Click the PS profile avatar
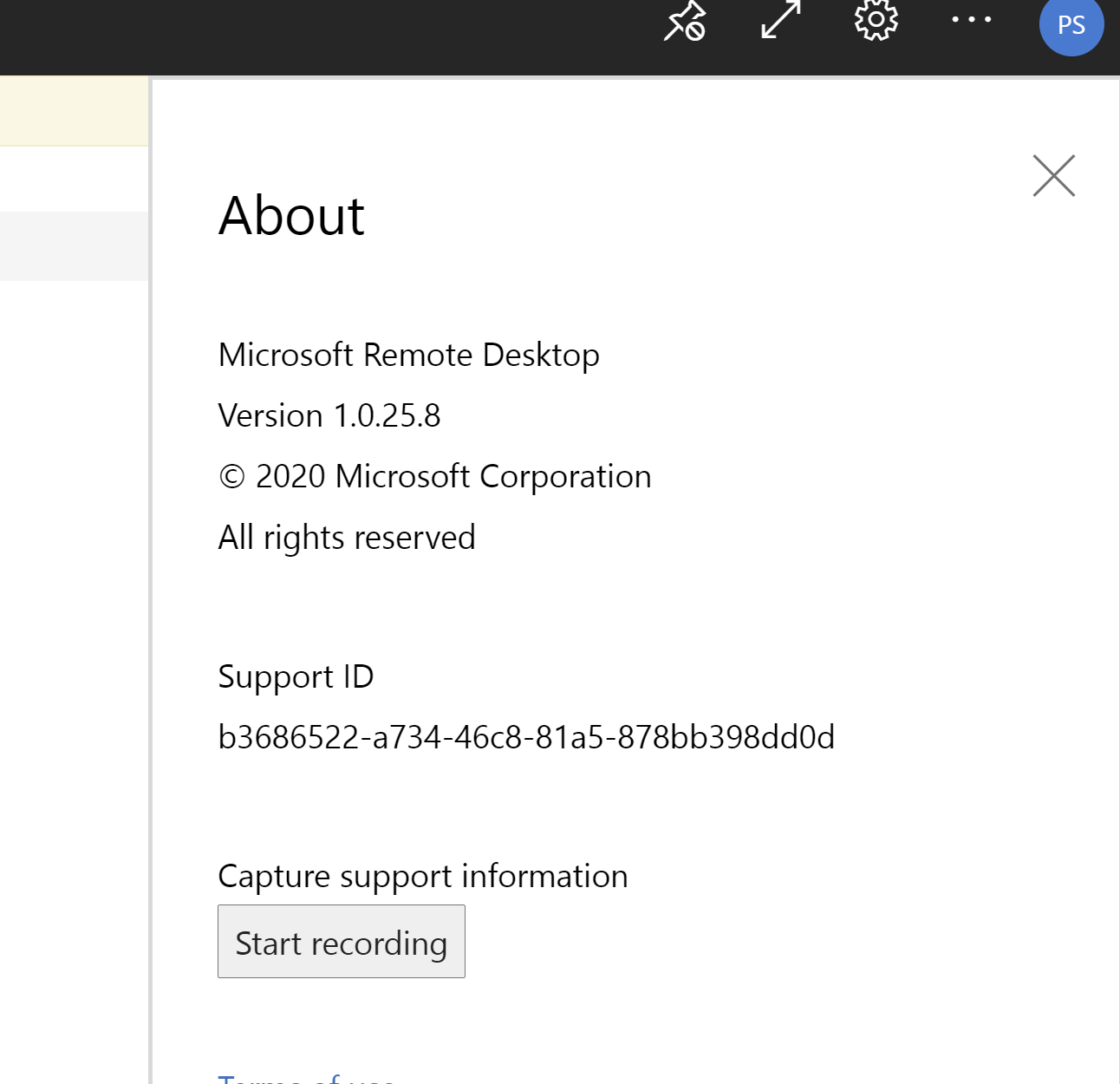Image resolution: width=1120 pixels, height=1084 pixels. point(1071,24)
